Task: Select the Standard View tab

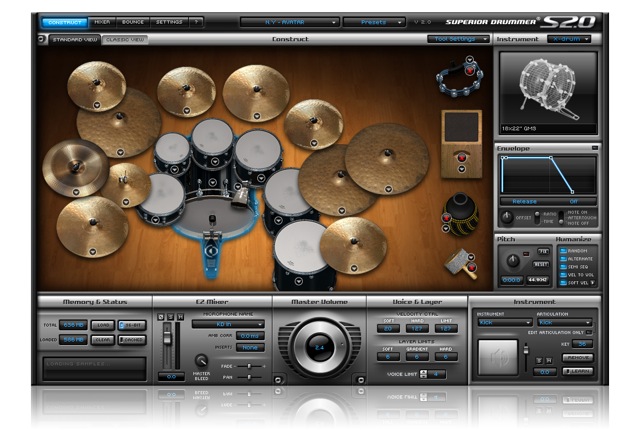Action: point(75,40)
